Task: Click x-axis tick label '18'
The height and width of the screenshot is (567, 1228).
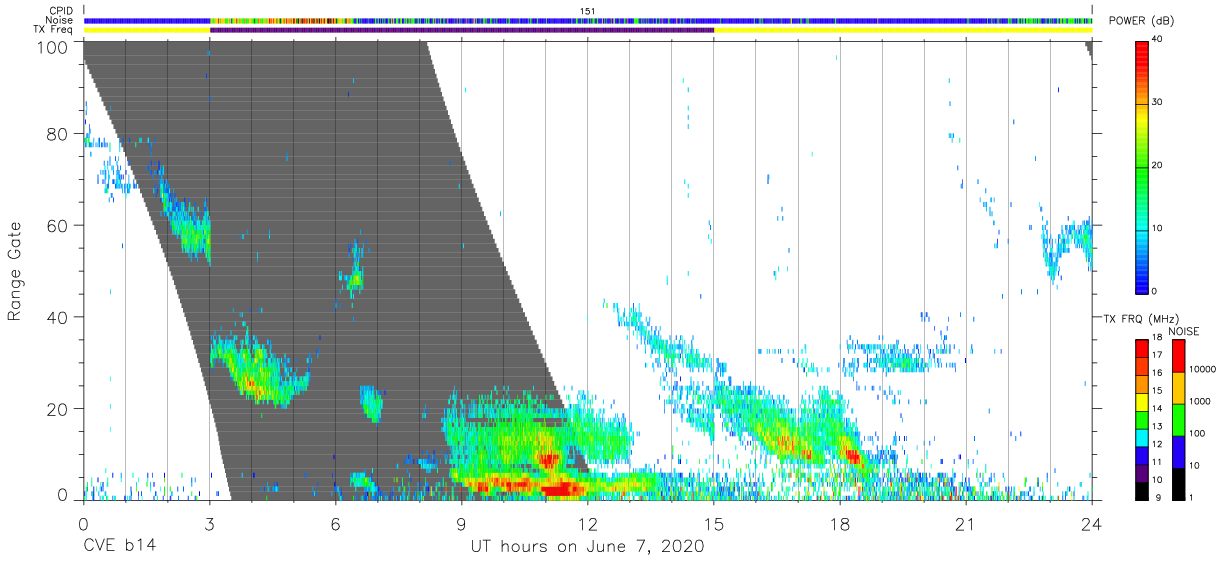Action: coord(840,525)
